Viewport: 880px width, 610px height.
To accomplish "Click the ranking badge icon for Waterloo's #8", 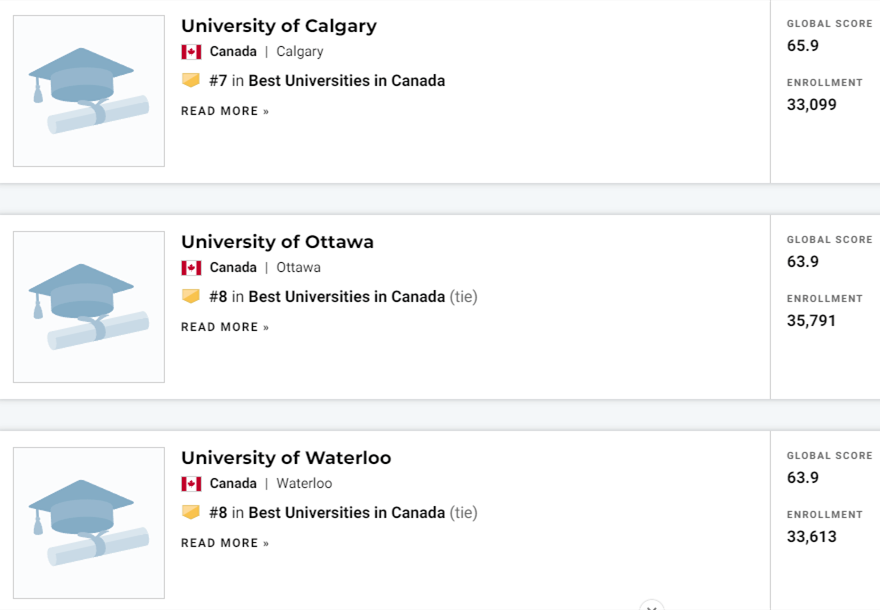I will [x=191, y=513].
